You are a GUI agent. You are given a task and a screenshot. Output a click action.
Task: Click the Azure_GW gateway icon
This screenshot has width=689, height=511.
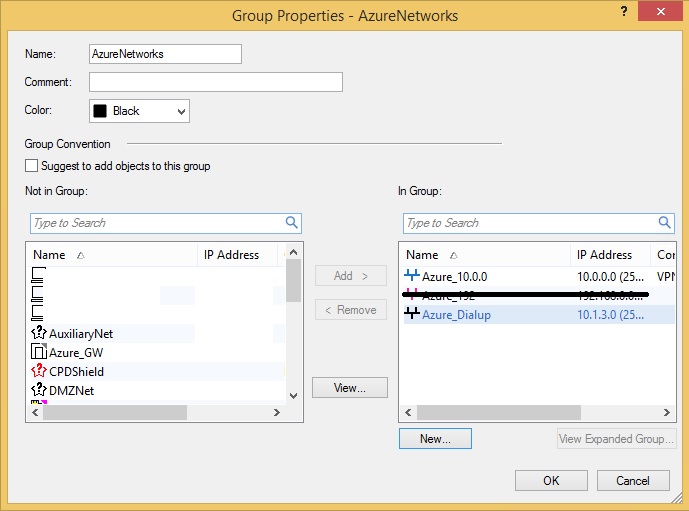(39, 352)
